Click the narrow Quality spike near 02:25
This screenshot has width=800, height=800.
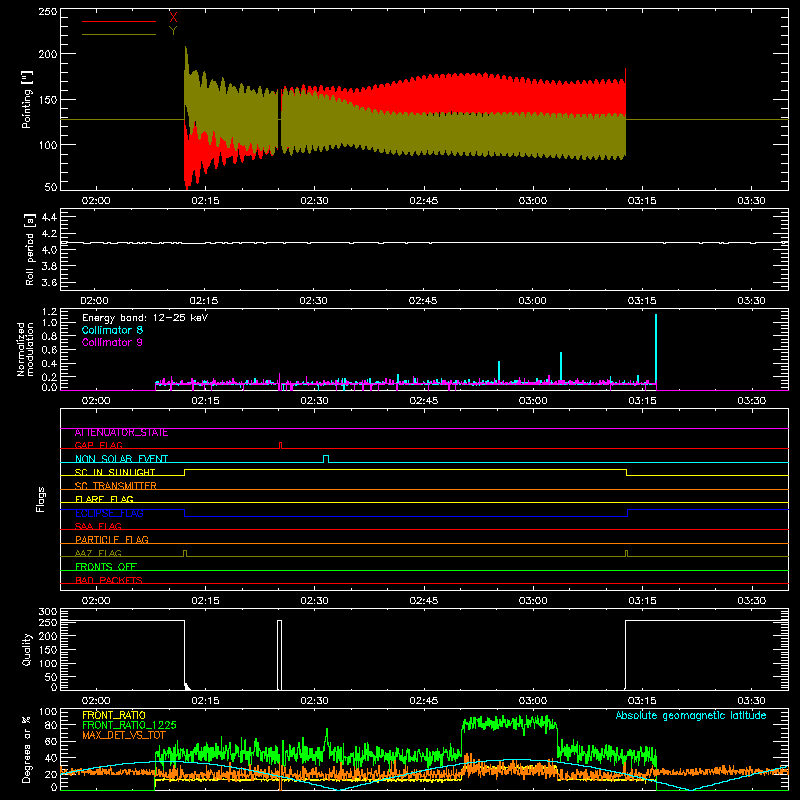(x=279, y=655)
